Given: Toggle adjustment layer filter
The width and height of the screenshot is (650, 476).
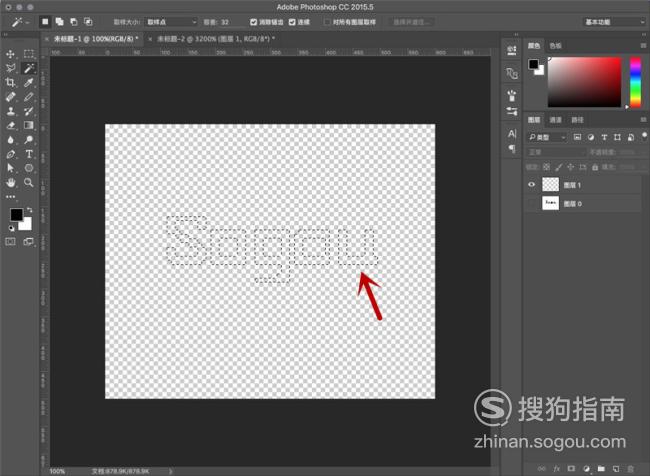Looking at the screenshot, I should coord(591,137).
